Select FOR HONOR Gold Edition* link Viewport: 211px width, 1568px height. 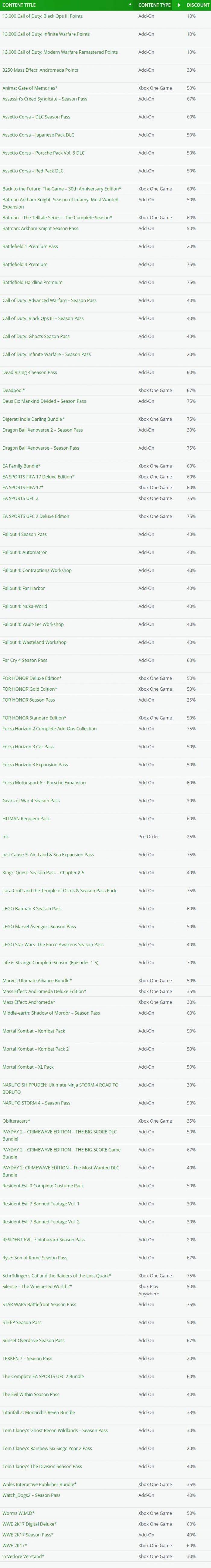(x=30, y=688)
